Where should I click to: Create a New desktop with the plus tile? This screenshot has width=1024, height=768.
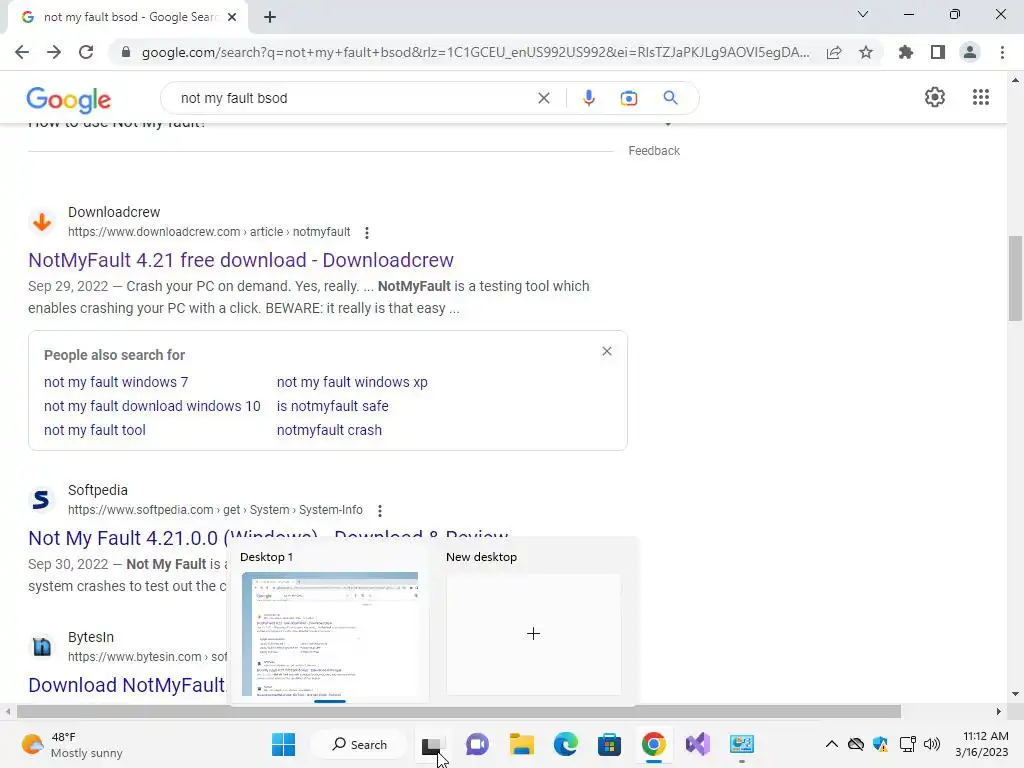tap(533, 634)
